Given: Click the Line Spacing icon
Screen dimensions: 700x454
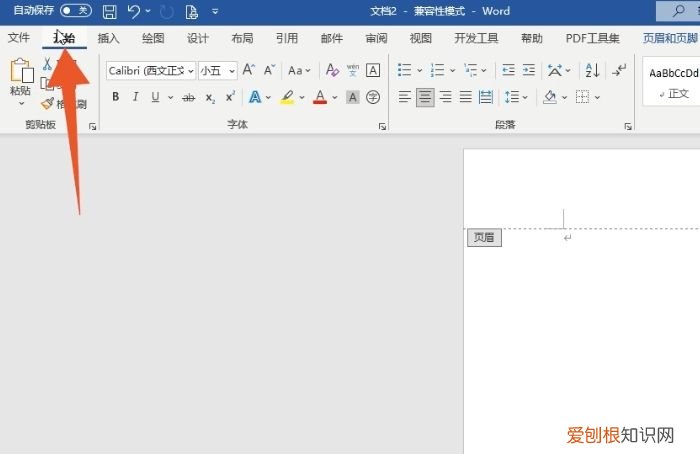Looking at the screenshot, I should click(512, 97).
